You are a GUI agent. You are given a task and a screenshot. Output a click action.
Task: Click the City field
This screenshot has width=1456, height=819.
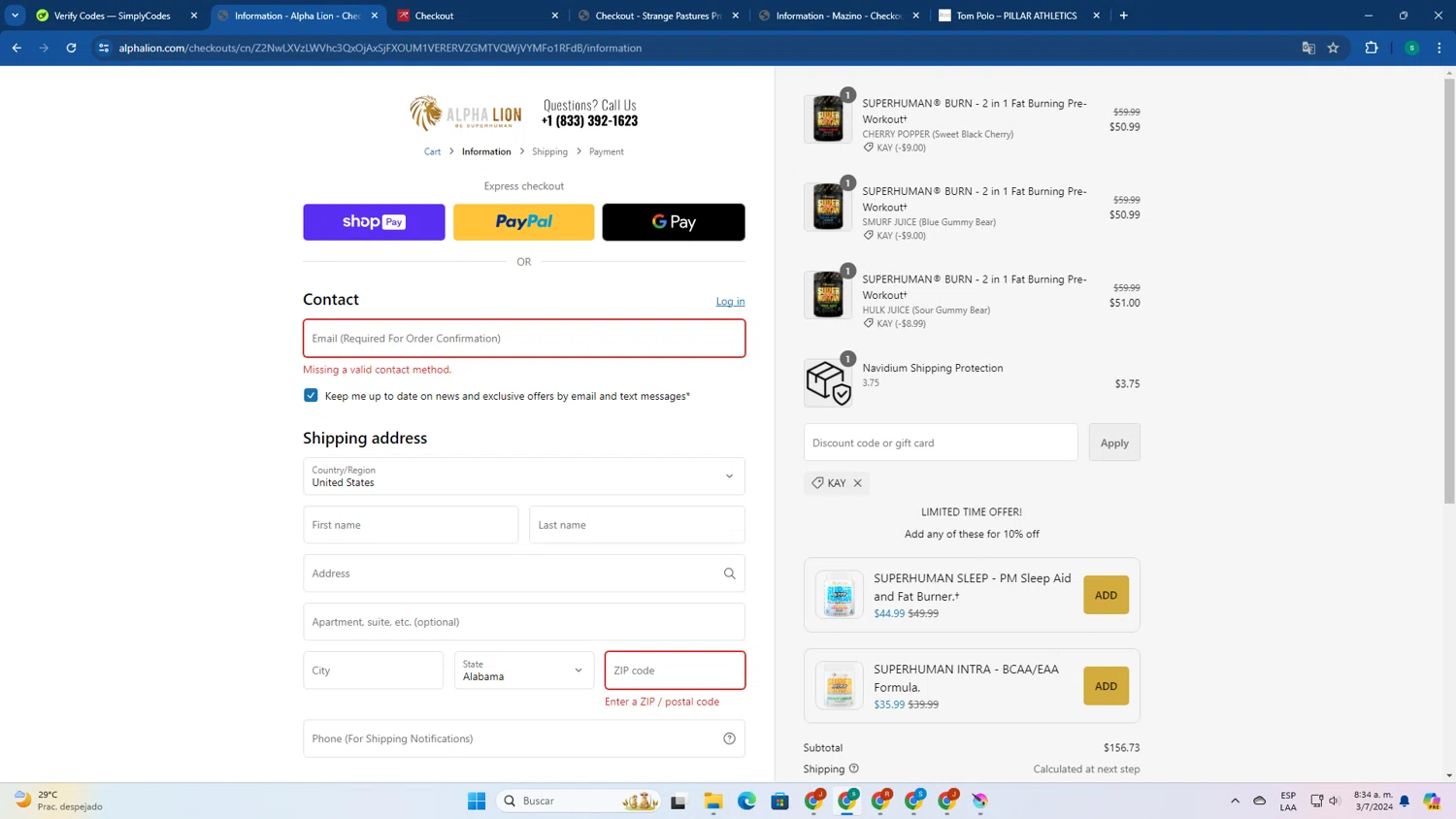click(x=373, y=671)
